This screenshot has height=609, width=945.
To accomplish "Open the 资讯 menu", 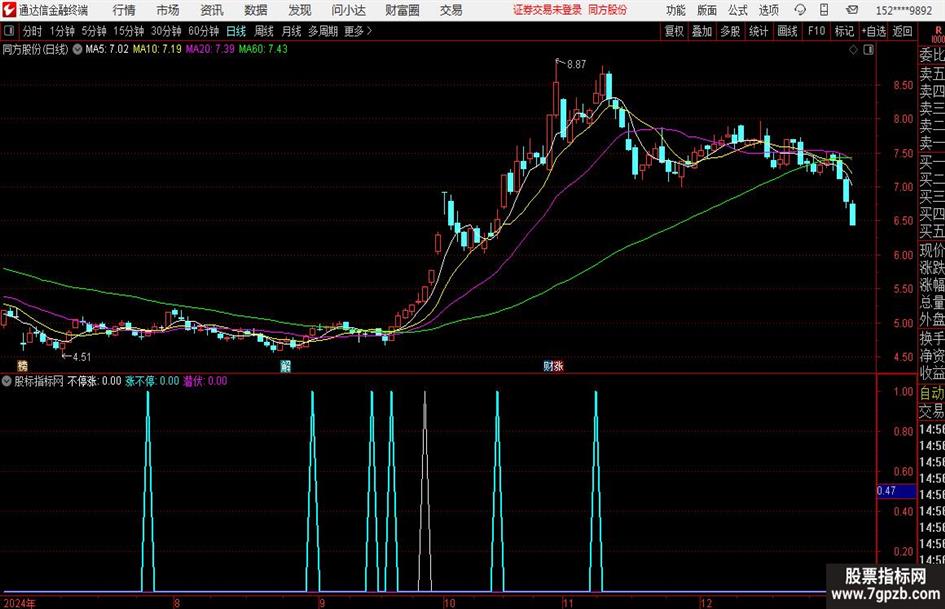I will click(212, 10).
